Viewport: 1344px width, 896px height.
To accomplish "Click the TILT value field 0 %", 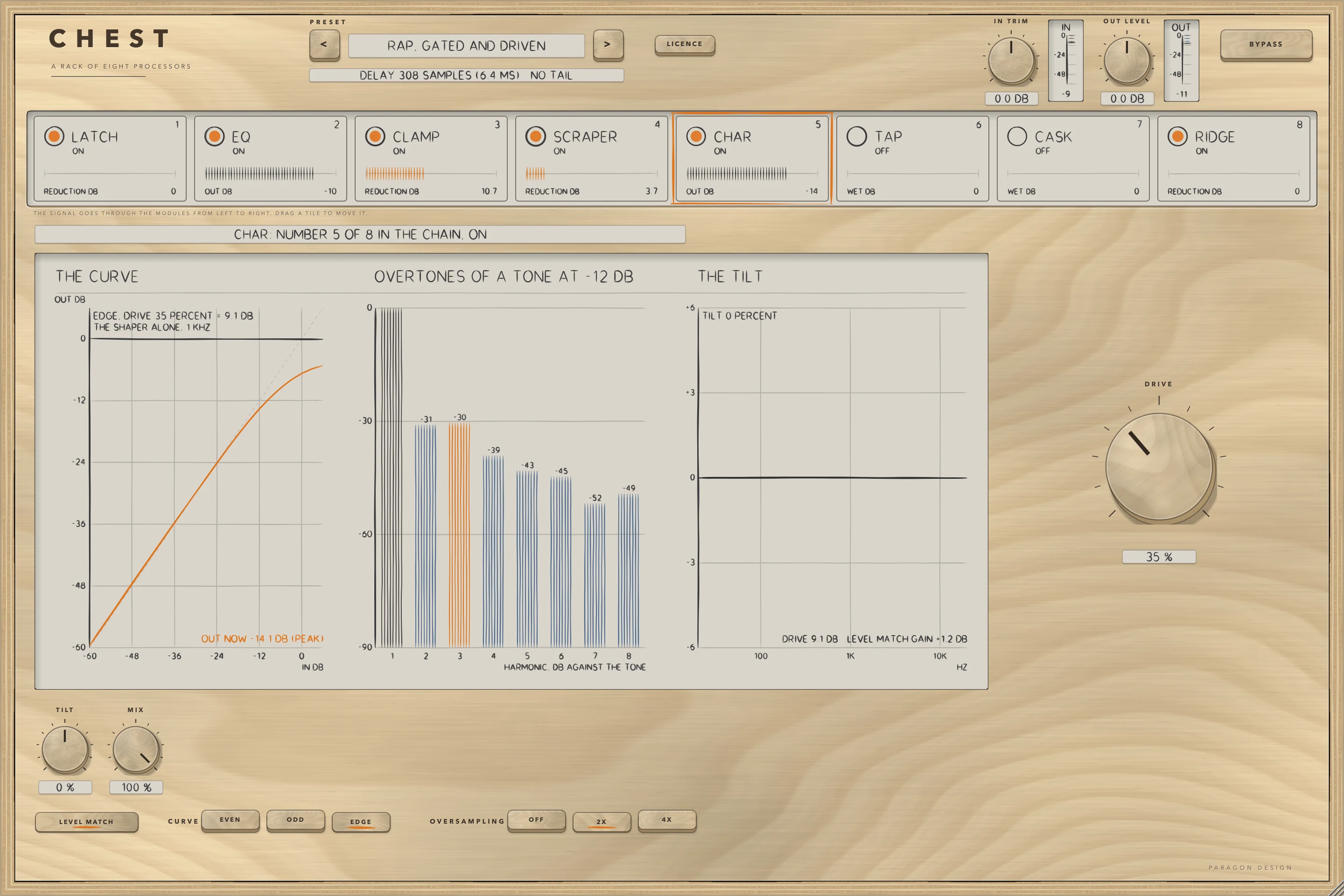I will (65, 787).
